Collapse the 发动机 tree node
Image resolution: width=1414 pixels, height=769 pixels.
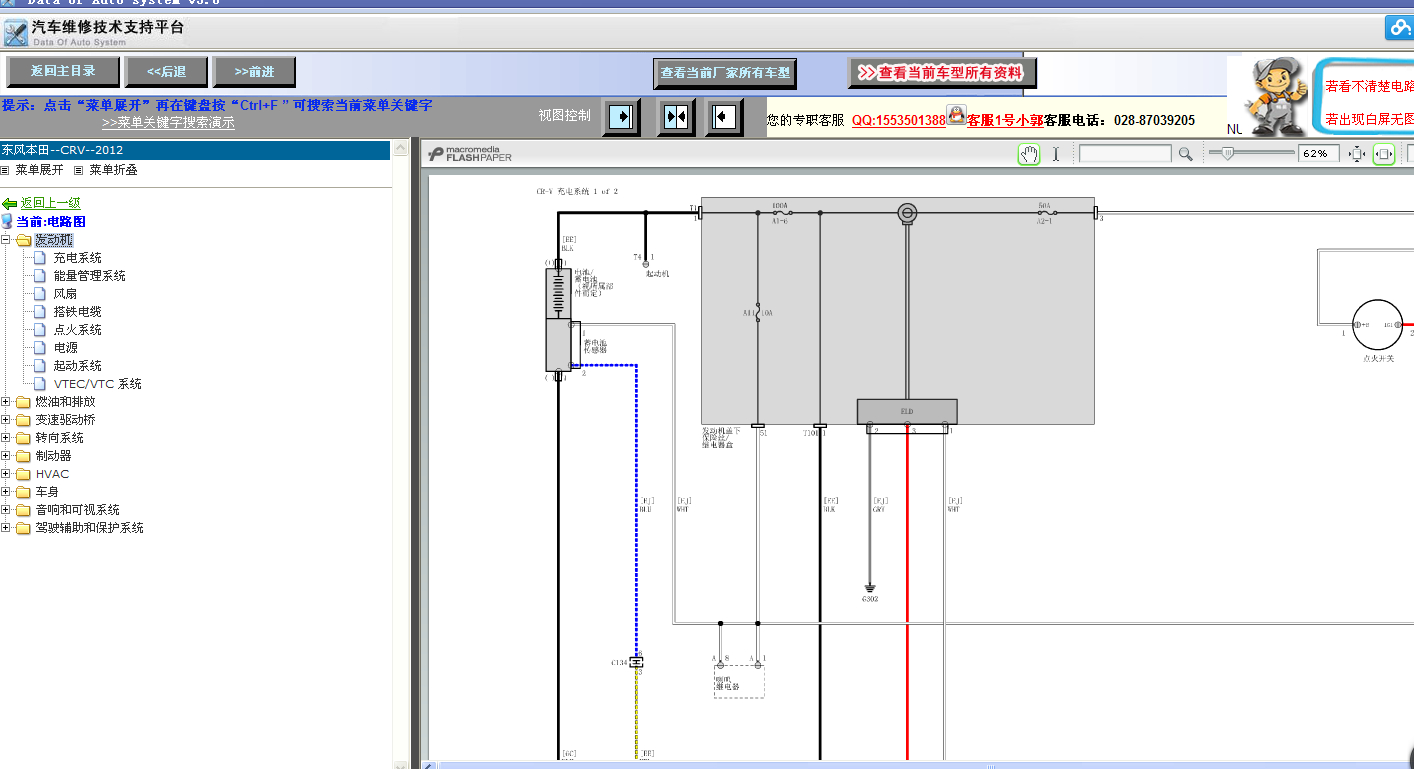[6, 240]
